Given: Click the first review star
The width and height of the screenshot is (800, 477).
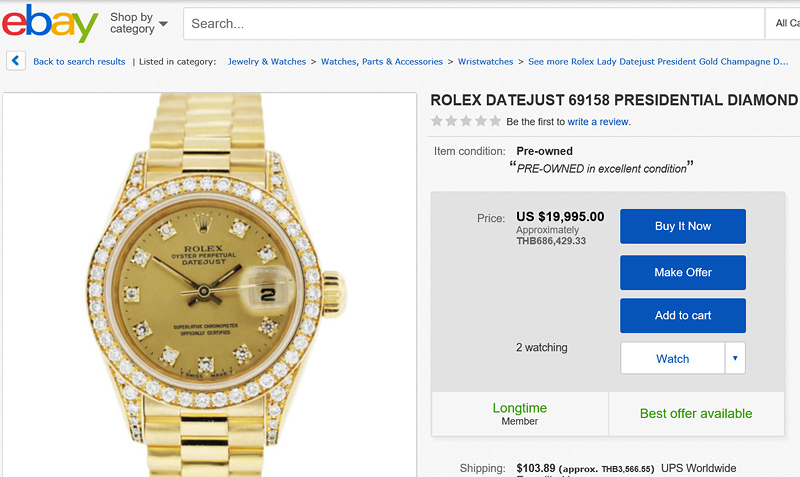Looking at the screenshot, I should click(437, 121).
